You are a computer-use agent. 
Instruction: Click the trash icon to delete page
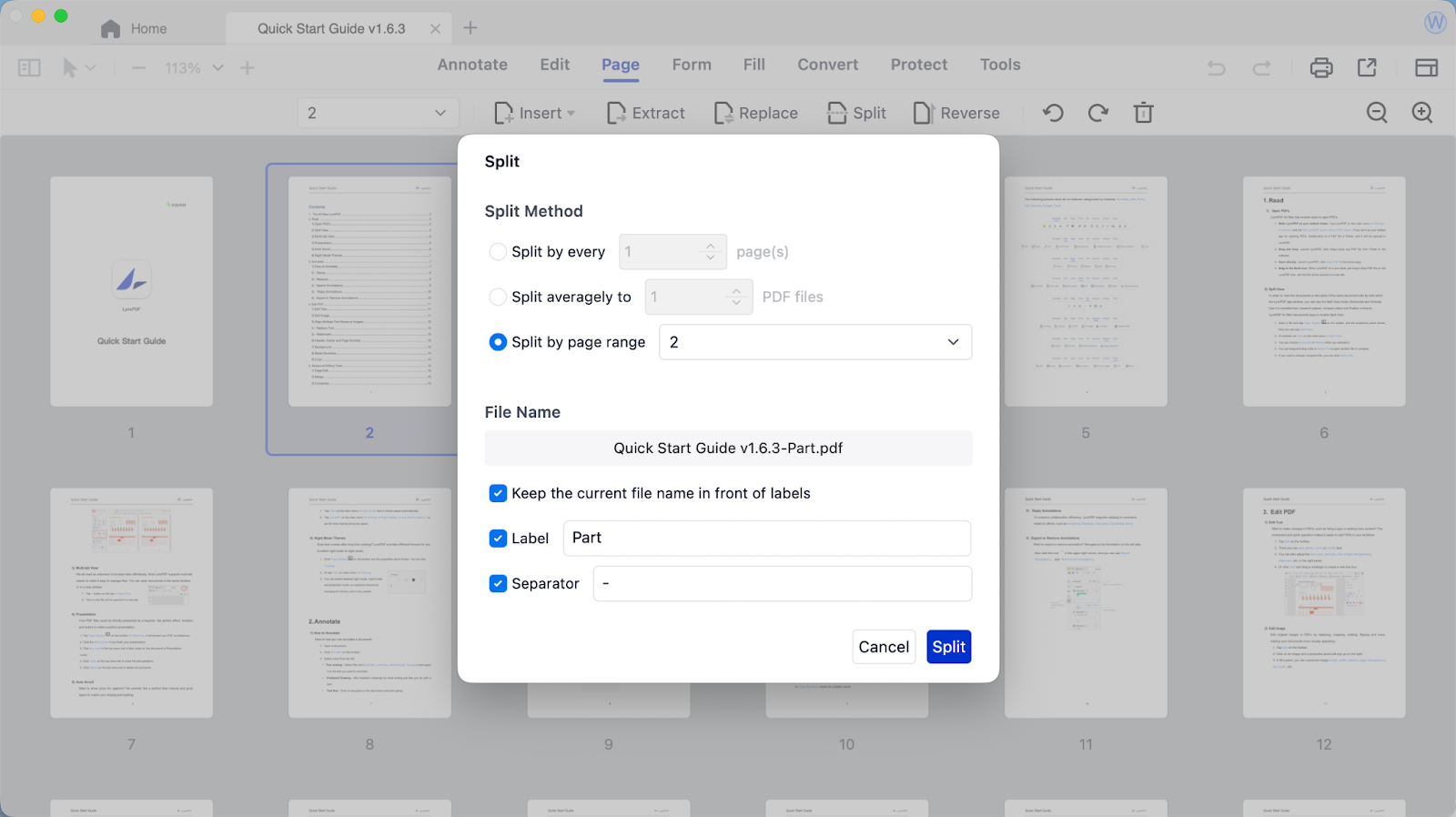point(1144,113)
